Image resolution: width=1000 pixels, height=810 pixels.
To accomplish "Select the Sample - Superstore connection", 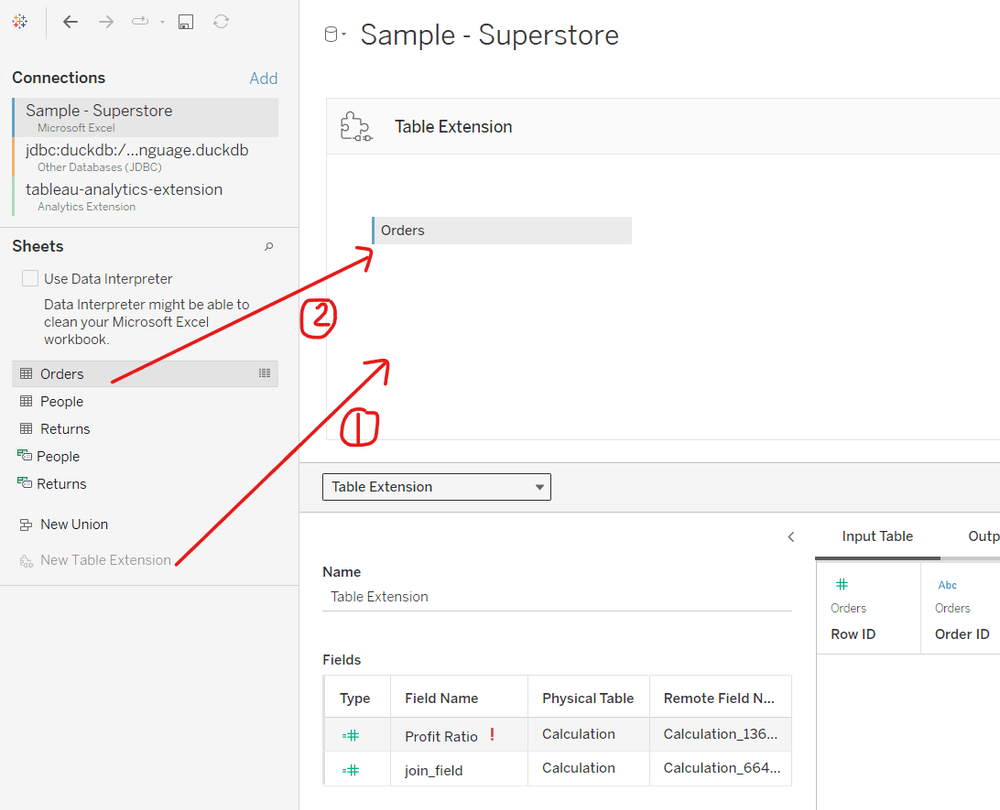I will 145,117.
